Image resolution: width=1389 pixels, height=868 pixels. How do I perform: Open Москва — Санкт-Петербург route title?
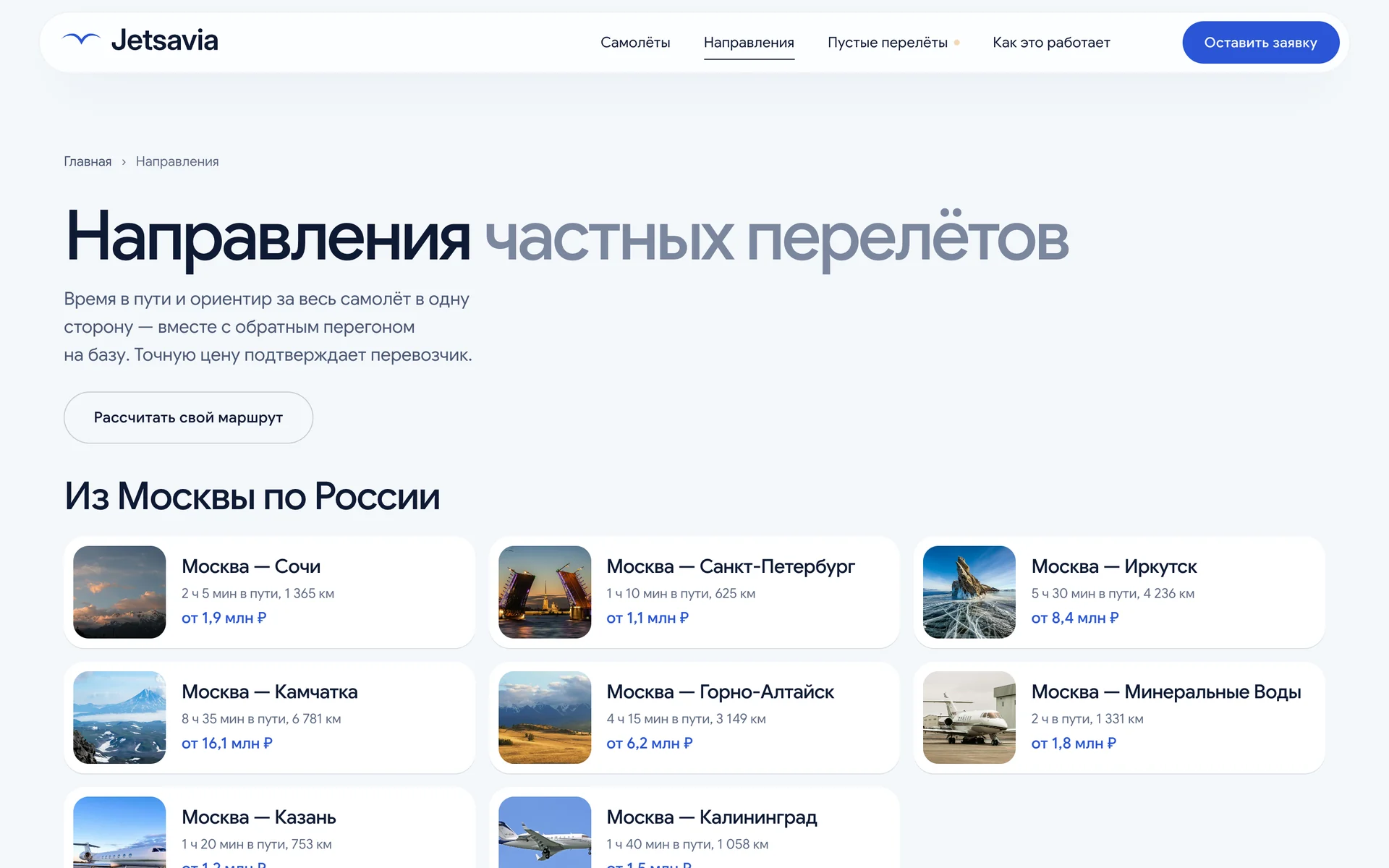point(731,566)
